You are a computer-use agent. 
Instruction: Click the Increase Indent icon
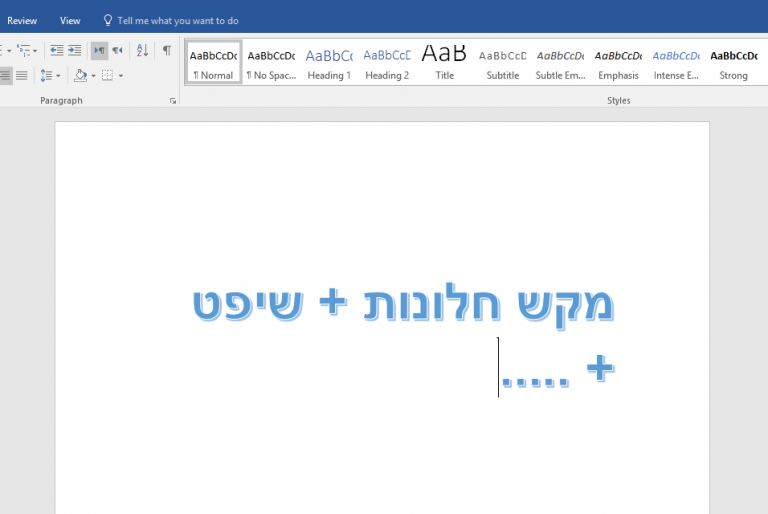pyautogui.click(x=74, y=50)
